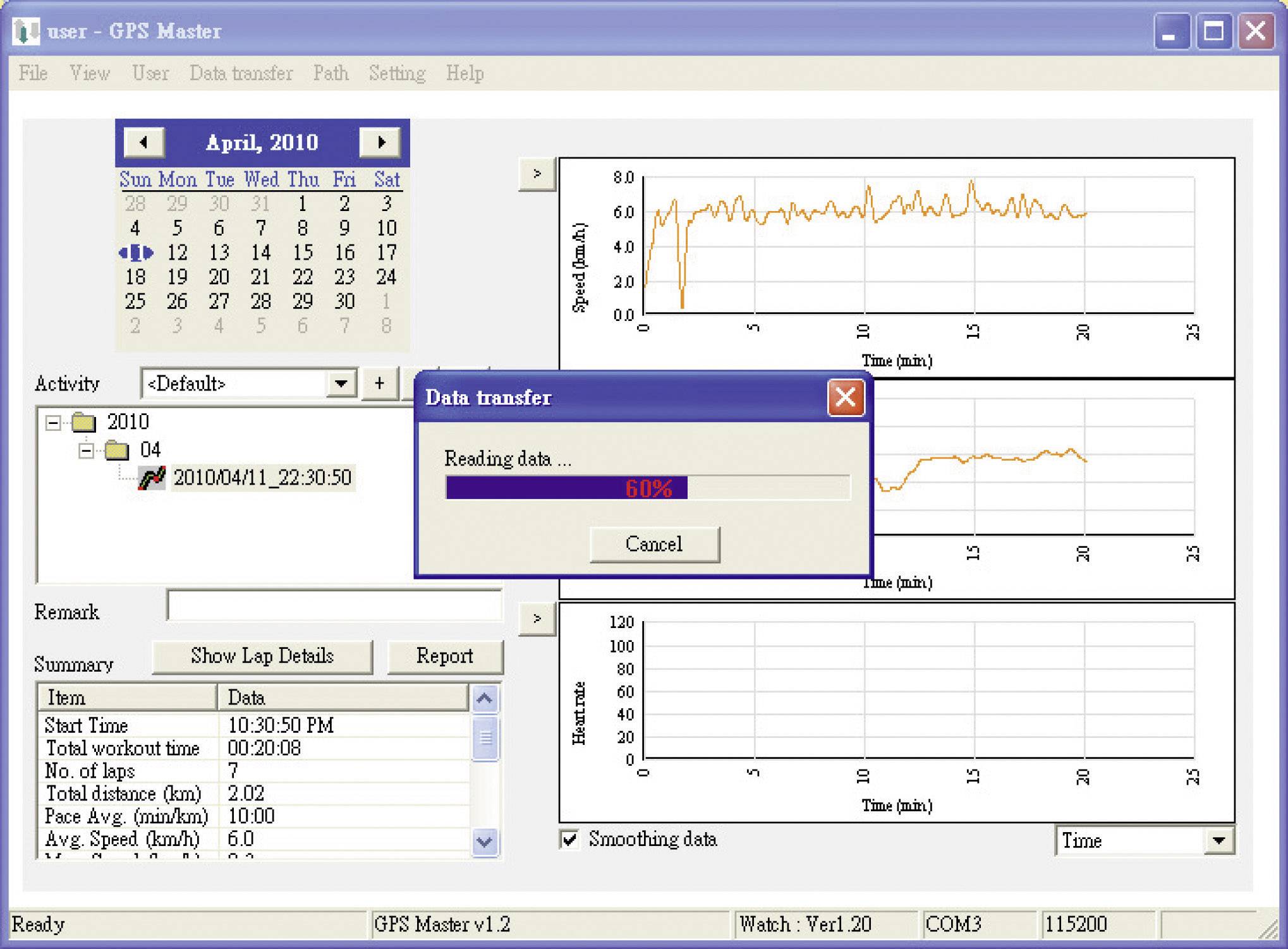Open the Activity Default dropdown
The image size is (1288, 949).
coord(341,384)
